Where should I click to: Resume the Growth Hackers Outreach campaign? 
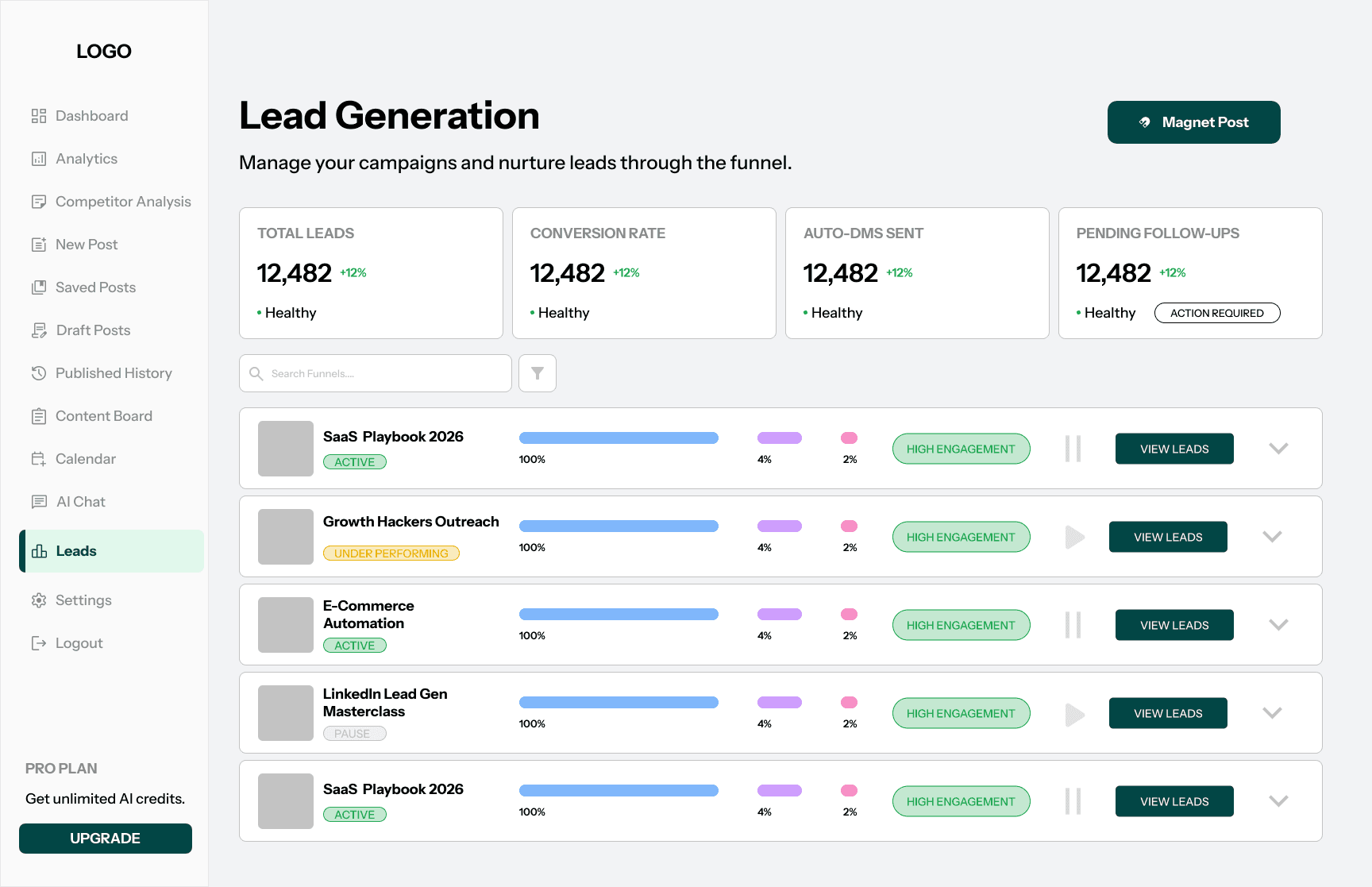pos(1075,537)
